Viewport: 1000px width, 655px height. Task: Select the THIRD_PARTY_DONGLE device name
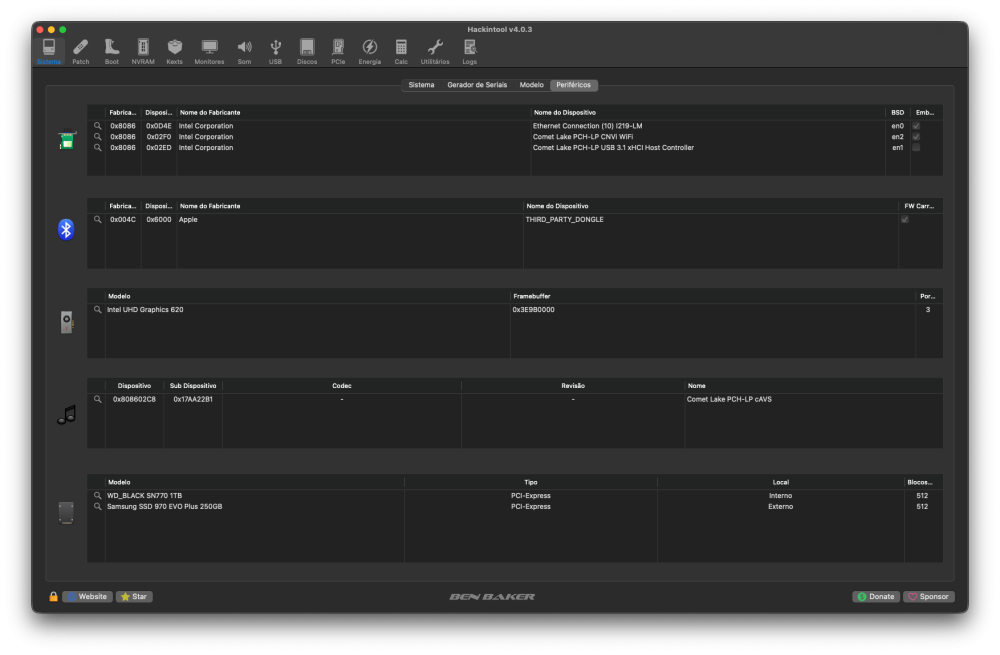pos(564,219)
